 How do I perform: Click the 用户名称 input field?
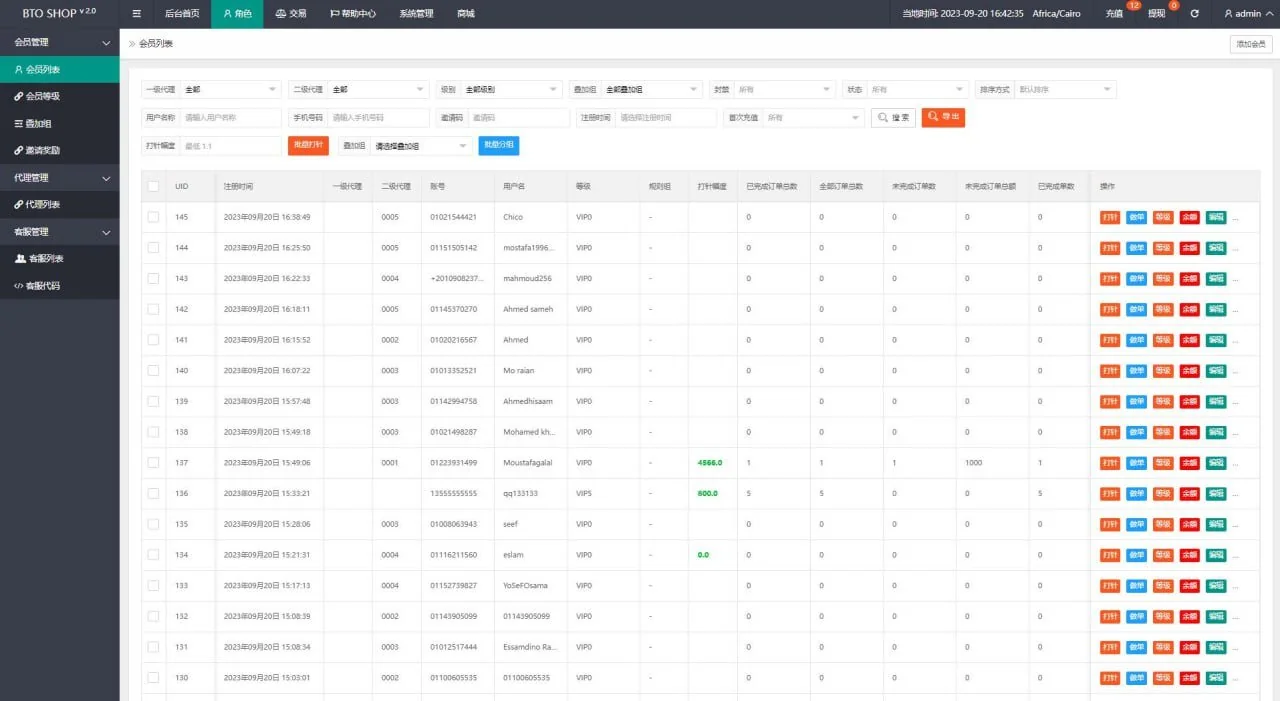pyautogui.click(x=230, y=118)
